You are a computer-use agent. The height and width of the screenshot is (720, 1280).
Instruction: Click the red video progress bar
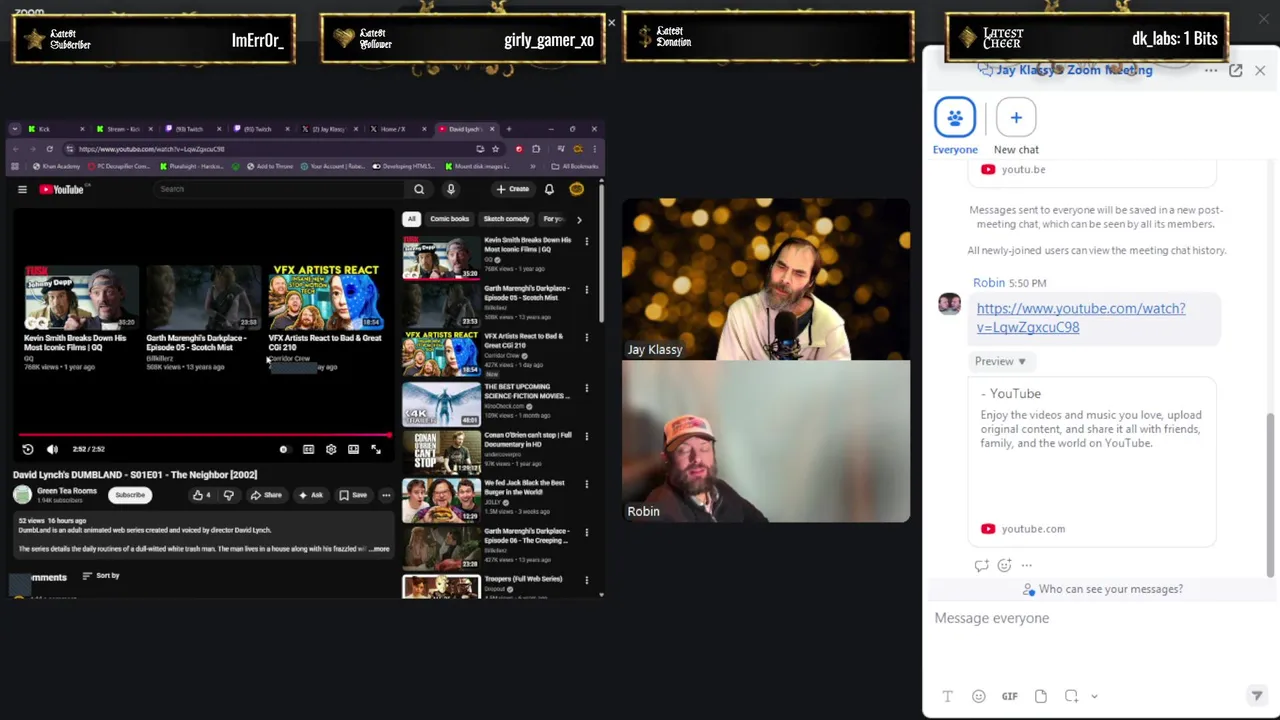204,435
